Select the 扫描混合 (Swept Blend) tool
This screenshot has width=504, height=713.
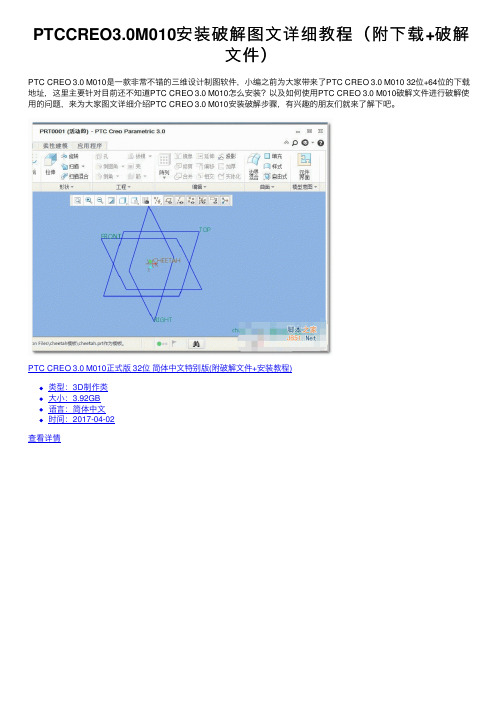click(75, 176)
